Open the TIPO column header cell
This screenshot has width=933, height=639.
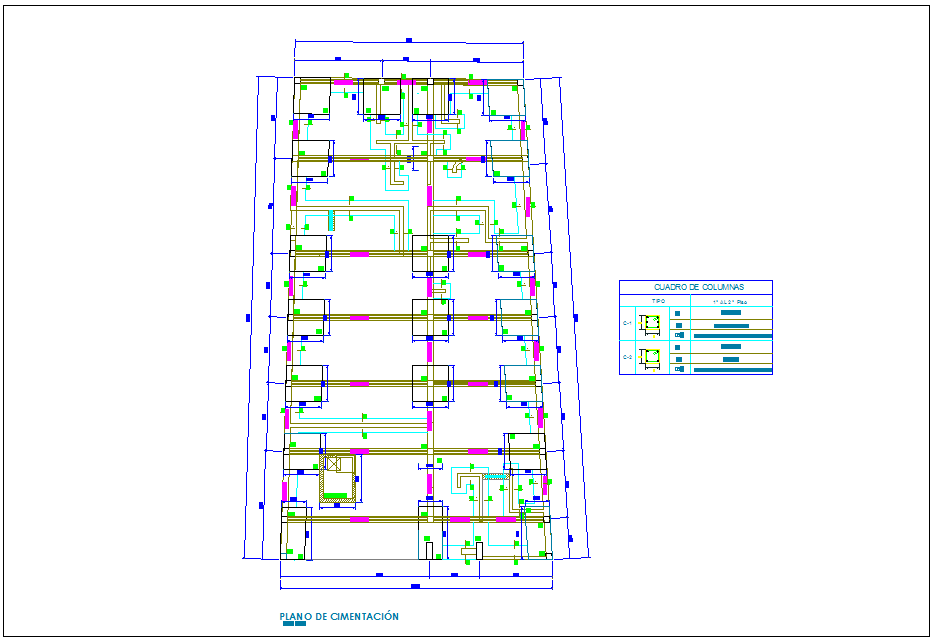pos(659,301)
